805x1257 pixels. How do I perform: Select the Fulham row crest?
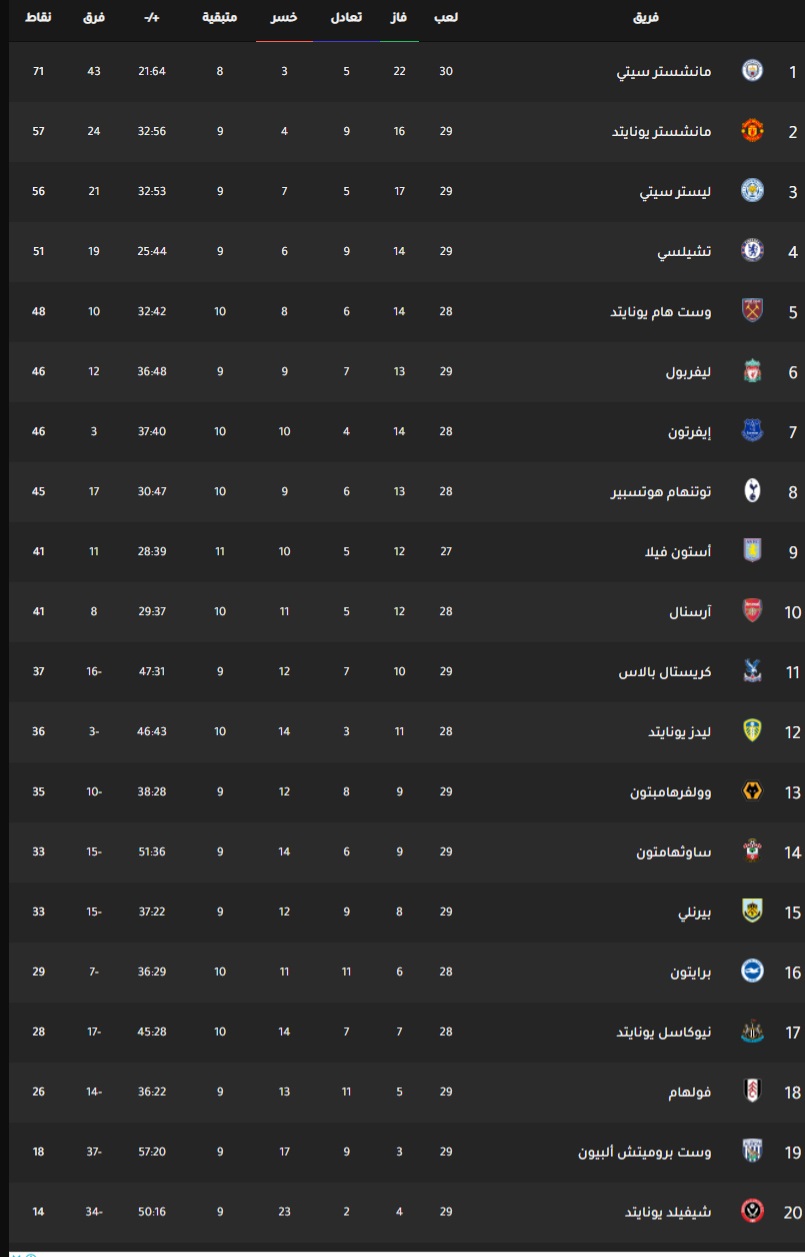point(752,1091)
